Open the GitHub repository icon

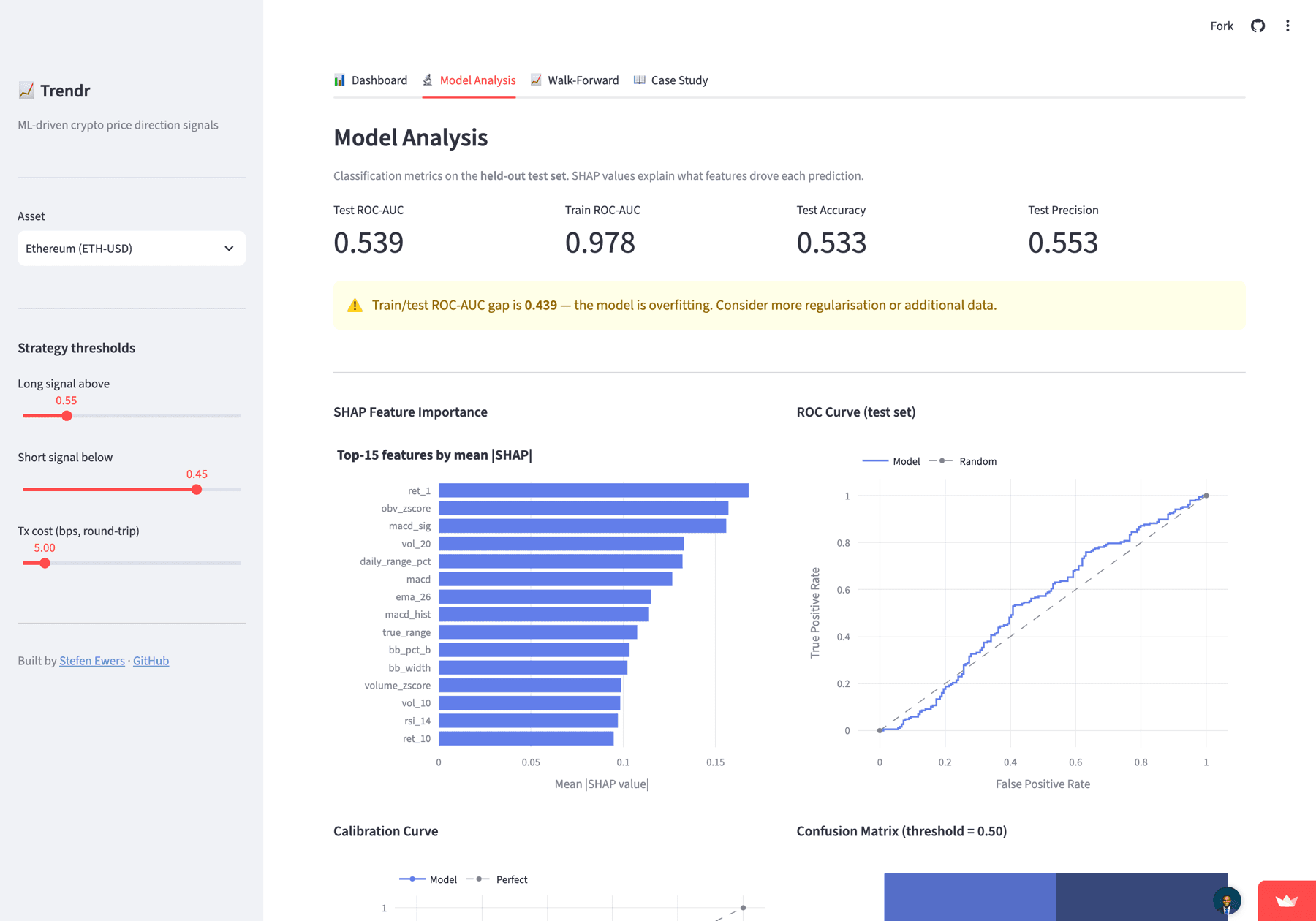[x=1258, y=26]
